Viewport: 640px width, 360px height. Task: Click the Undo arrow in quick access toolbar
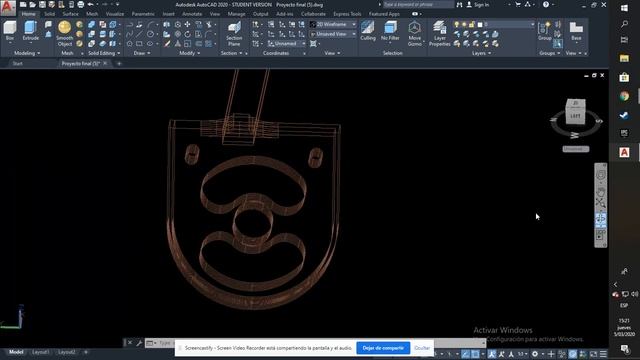[x=91, y=4]
